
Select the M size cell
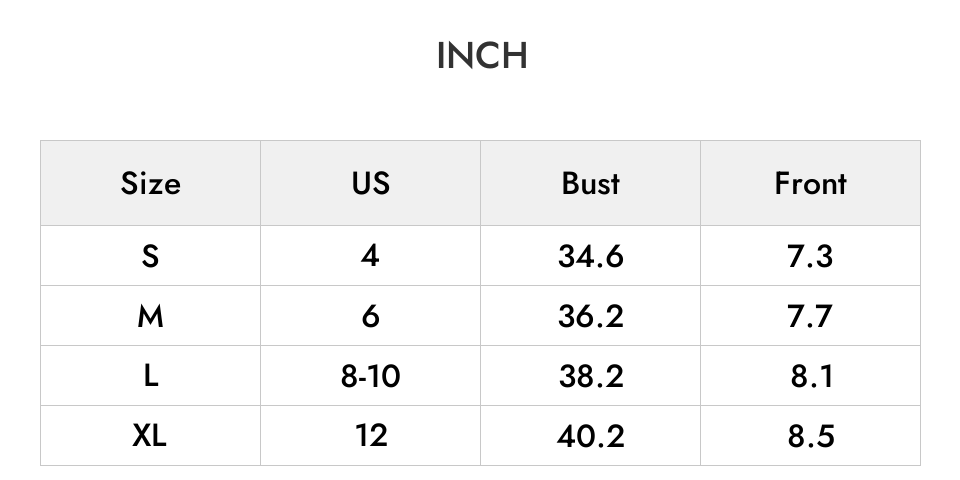click(151, 315)
